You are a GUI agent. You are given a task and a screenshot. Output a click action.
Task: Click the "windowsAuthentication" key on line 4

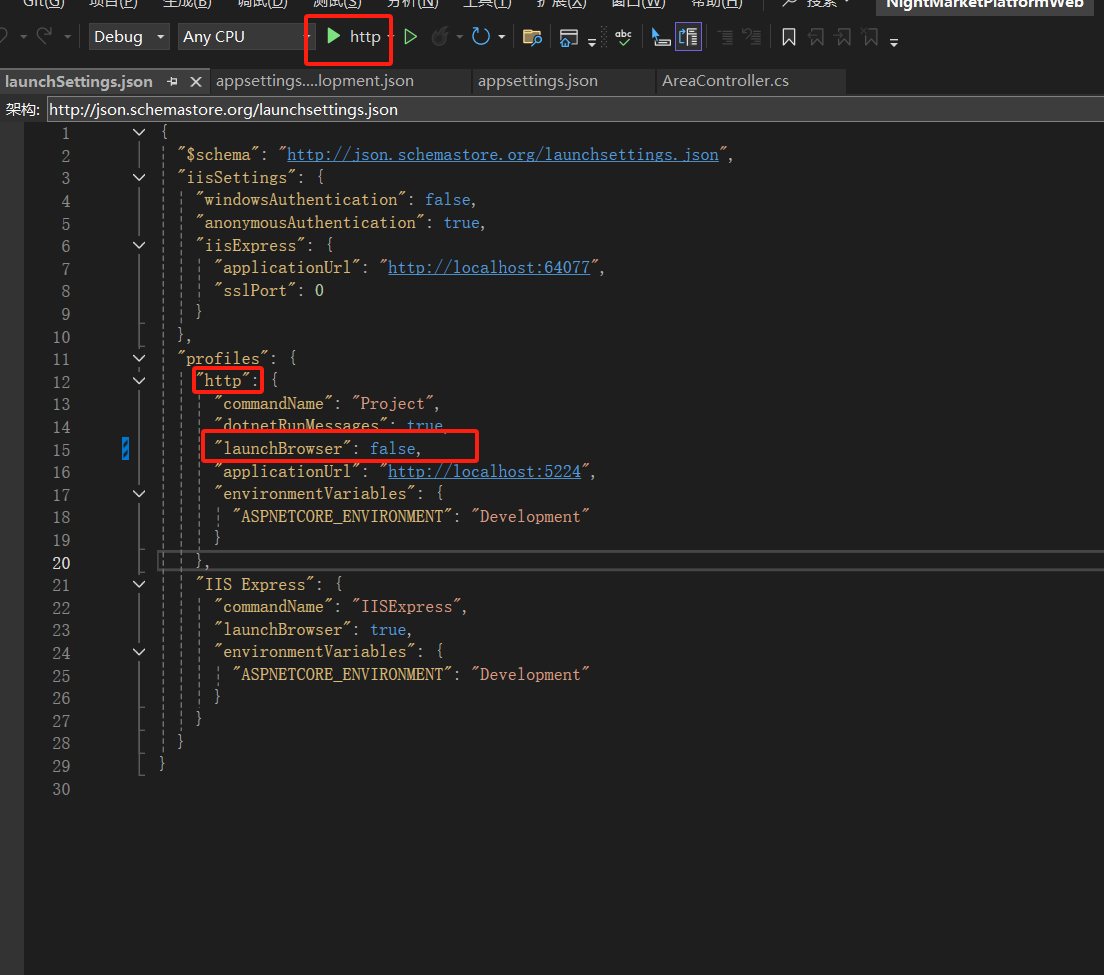[x=301, y=200]
